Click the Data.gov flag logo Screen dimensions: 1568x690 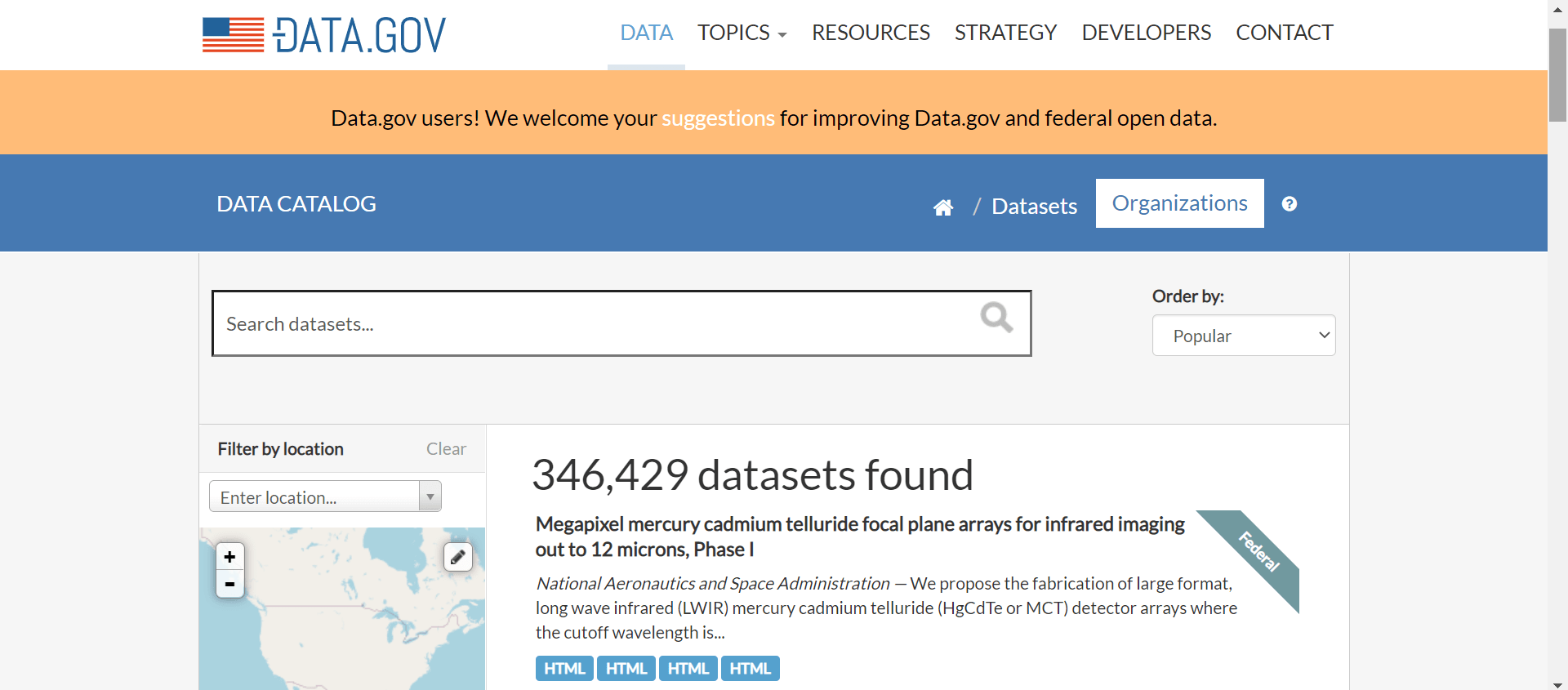pyautogui.click(x=323, y=35)
